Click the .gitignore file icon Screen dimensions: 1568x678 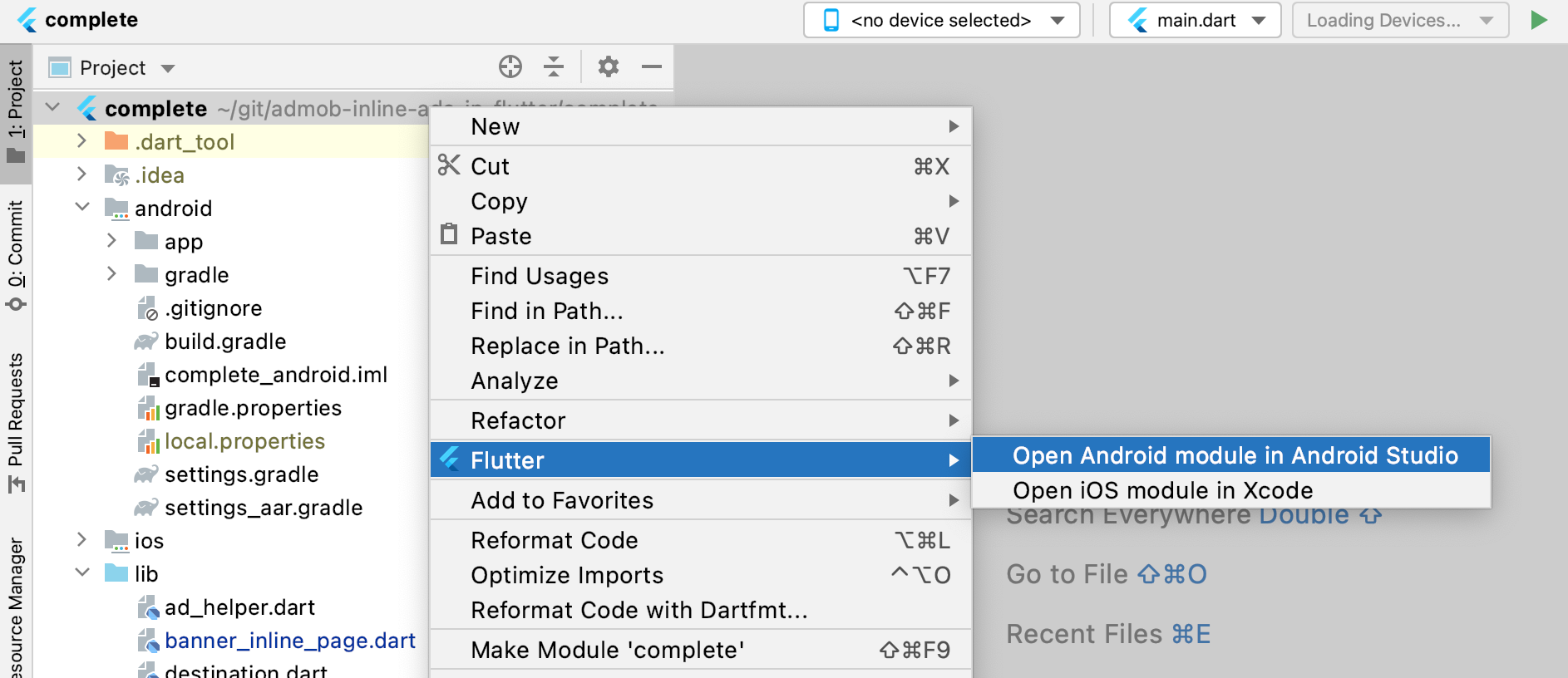147,308
